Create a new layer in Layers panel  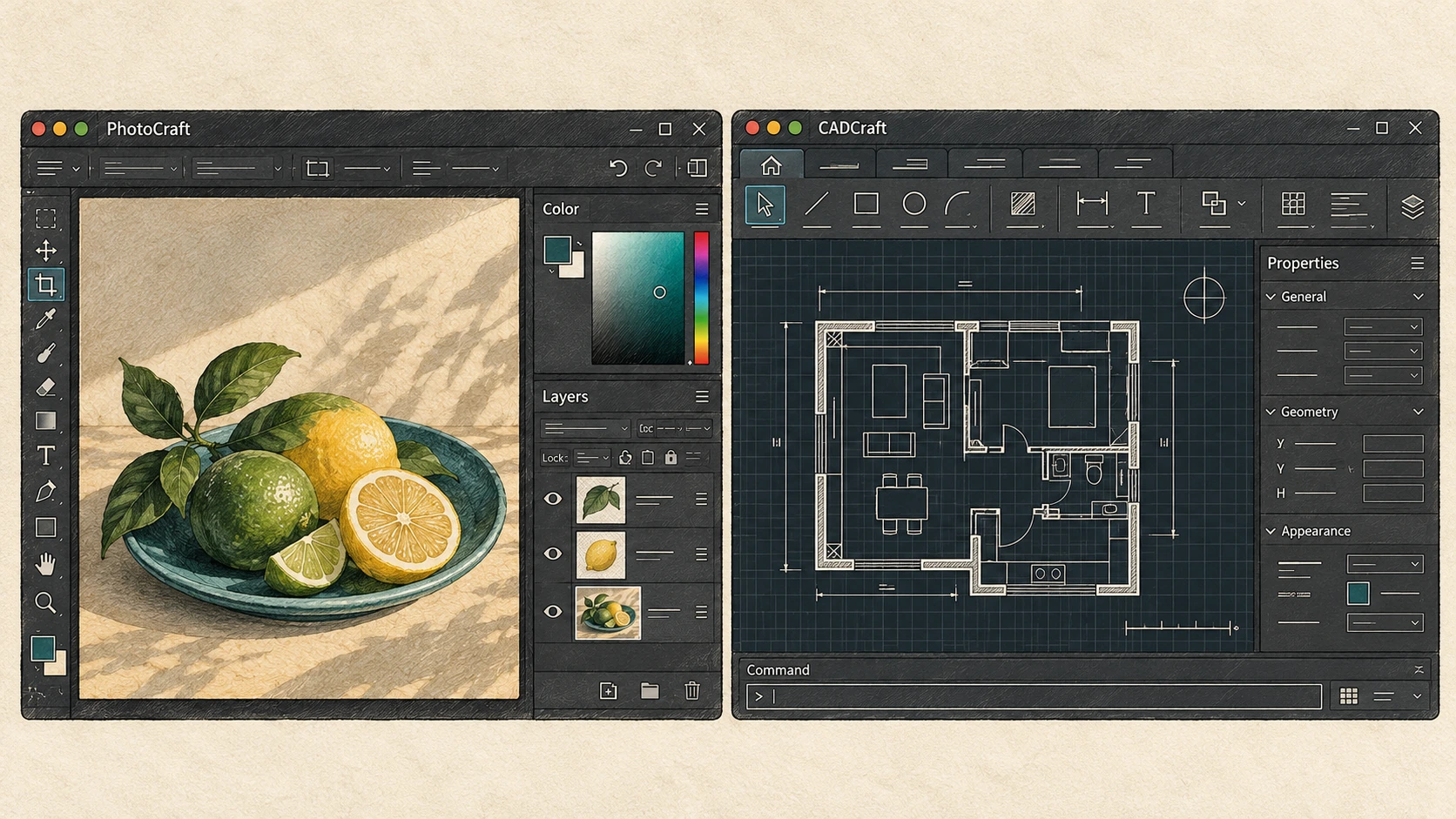(x=609, y=691)
